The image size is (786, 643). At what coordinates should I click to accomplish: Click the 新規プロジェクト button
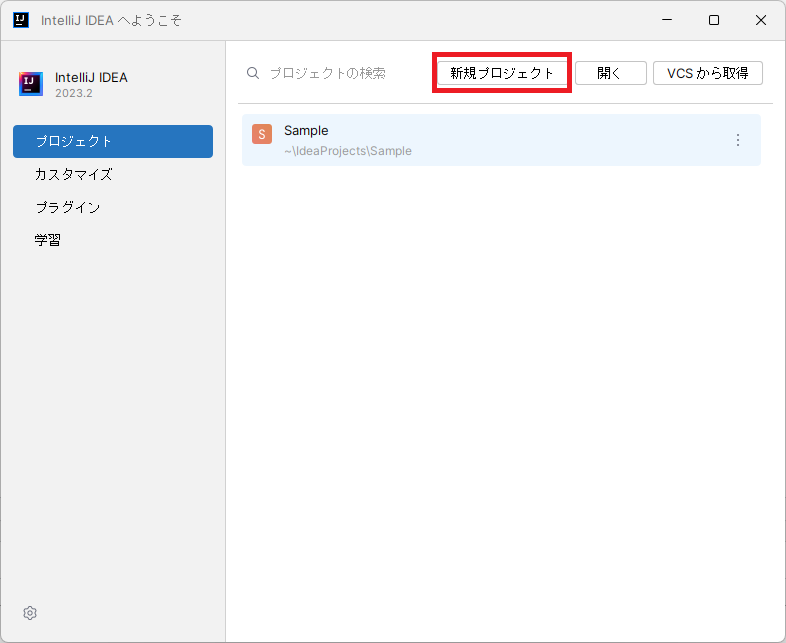tap(502, 73)
